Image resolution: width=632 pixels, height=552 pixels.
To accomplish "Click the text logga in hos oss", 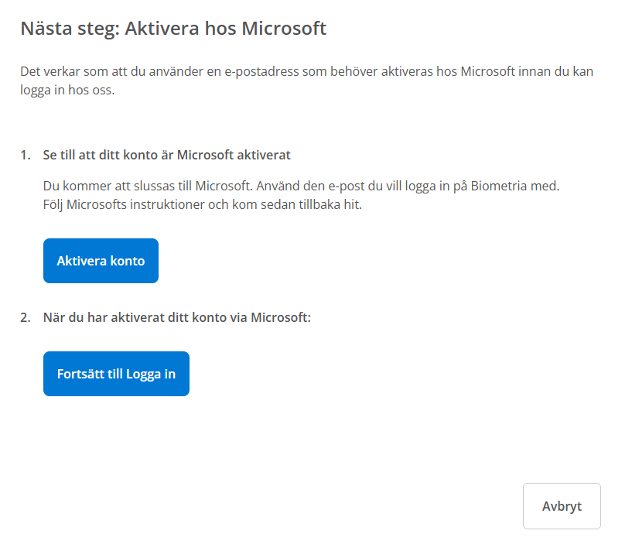I will pos(67,90).
